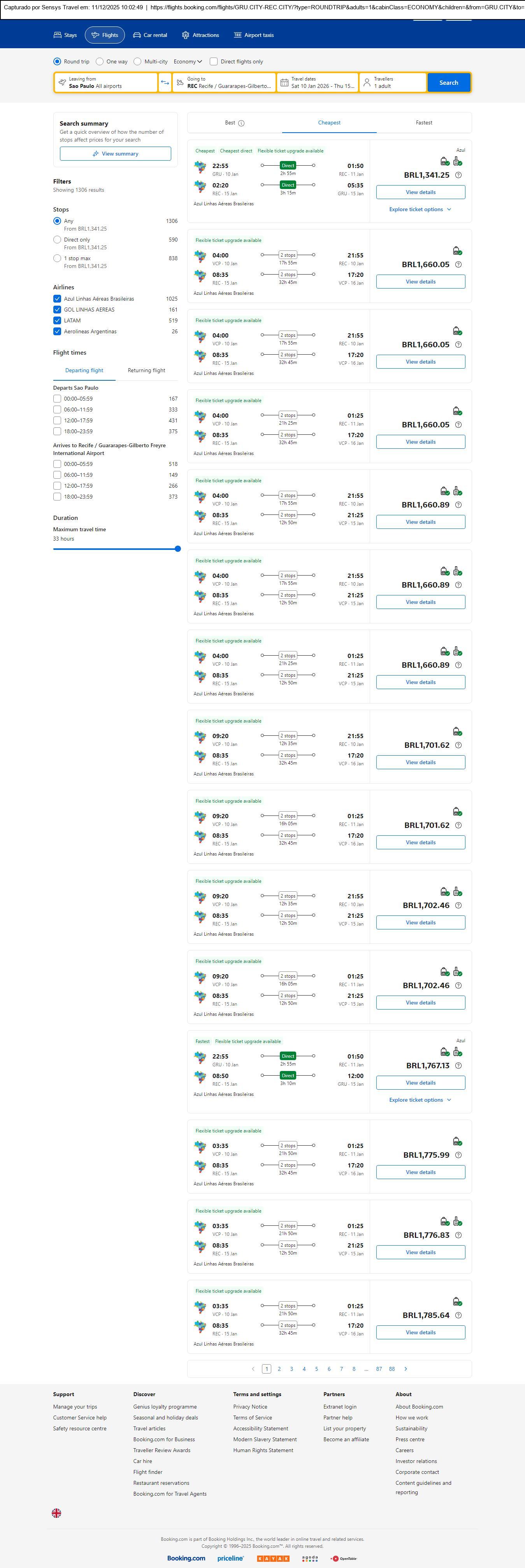Enable the Direct flights only checkbox
525x1568 pixels.
(x=214, y=61)
